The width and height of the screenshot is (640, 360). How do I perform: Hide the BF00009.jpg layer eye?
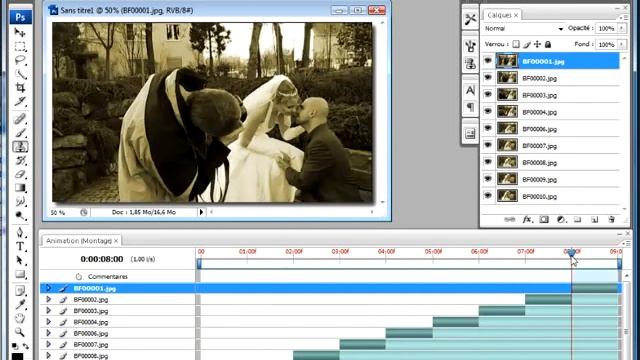pos(488,179)
